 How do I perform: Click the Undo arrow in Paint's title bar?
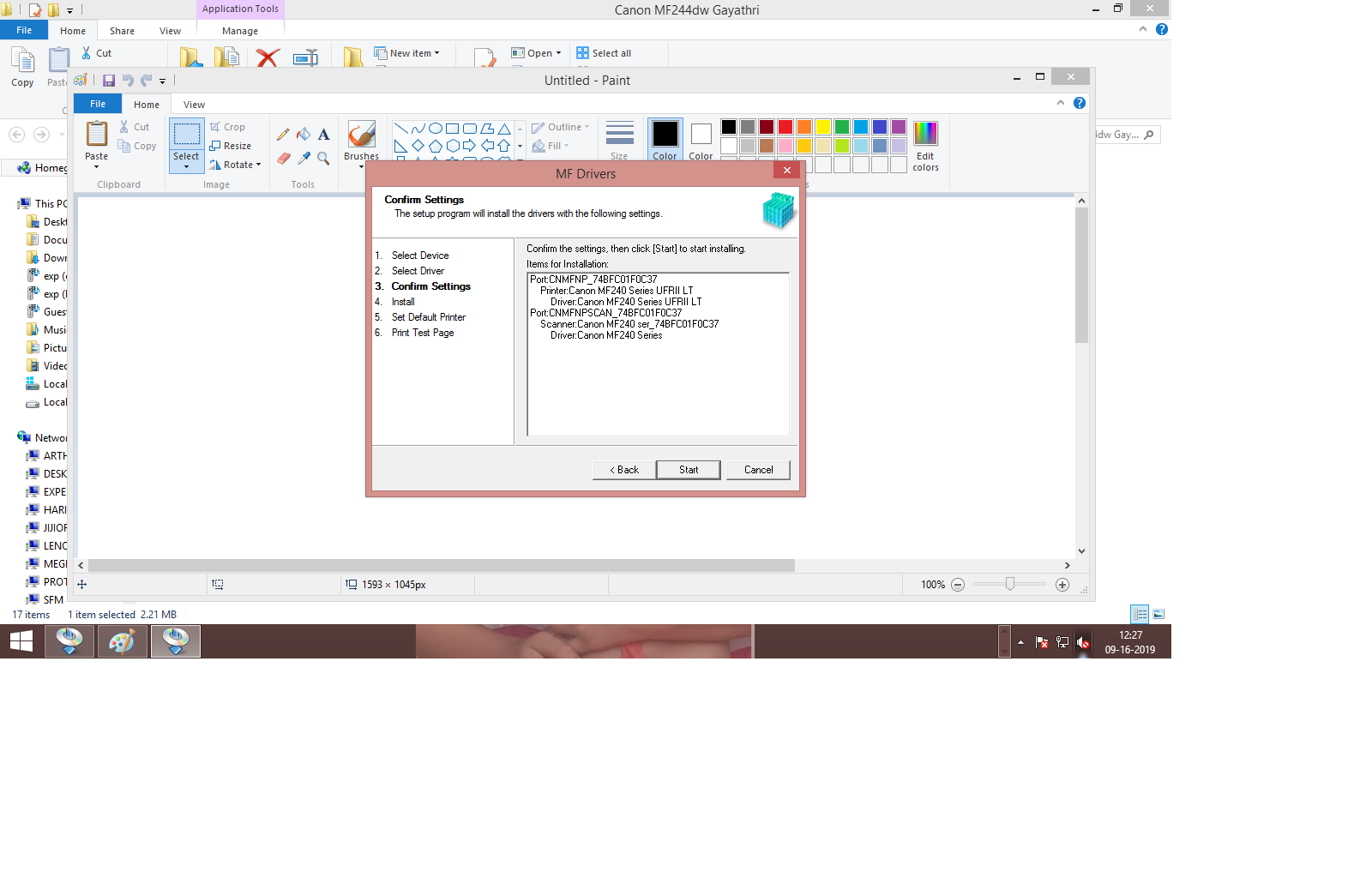coord(128,81)
